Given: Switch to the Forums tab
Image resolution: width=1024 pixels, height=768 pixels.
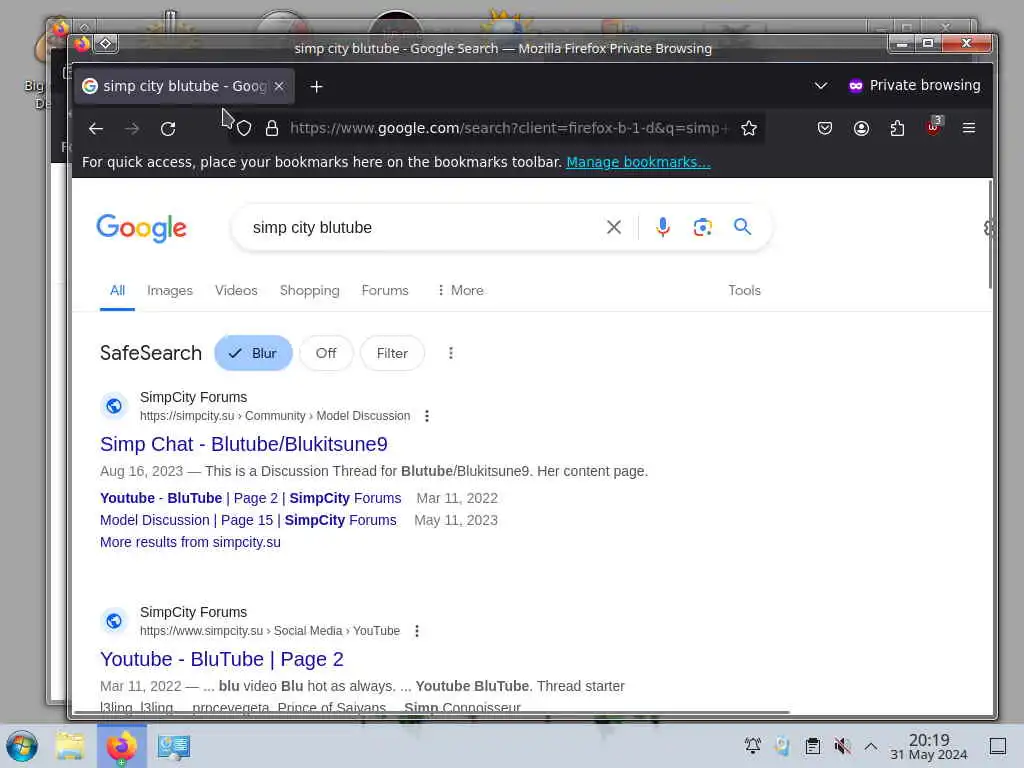Looking at the screenshot, I should [385, 291].
